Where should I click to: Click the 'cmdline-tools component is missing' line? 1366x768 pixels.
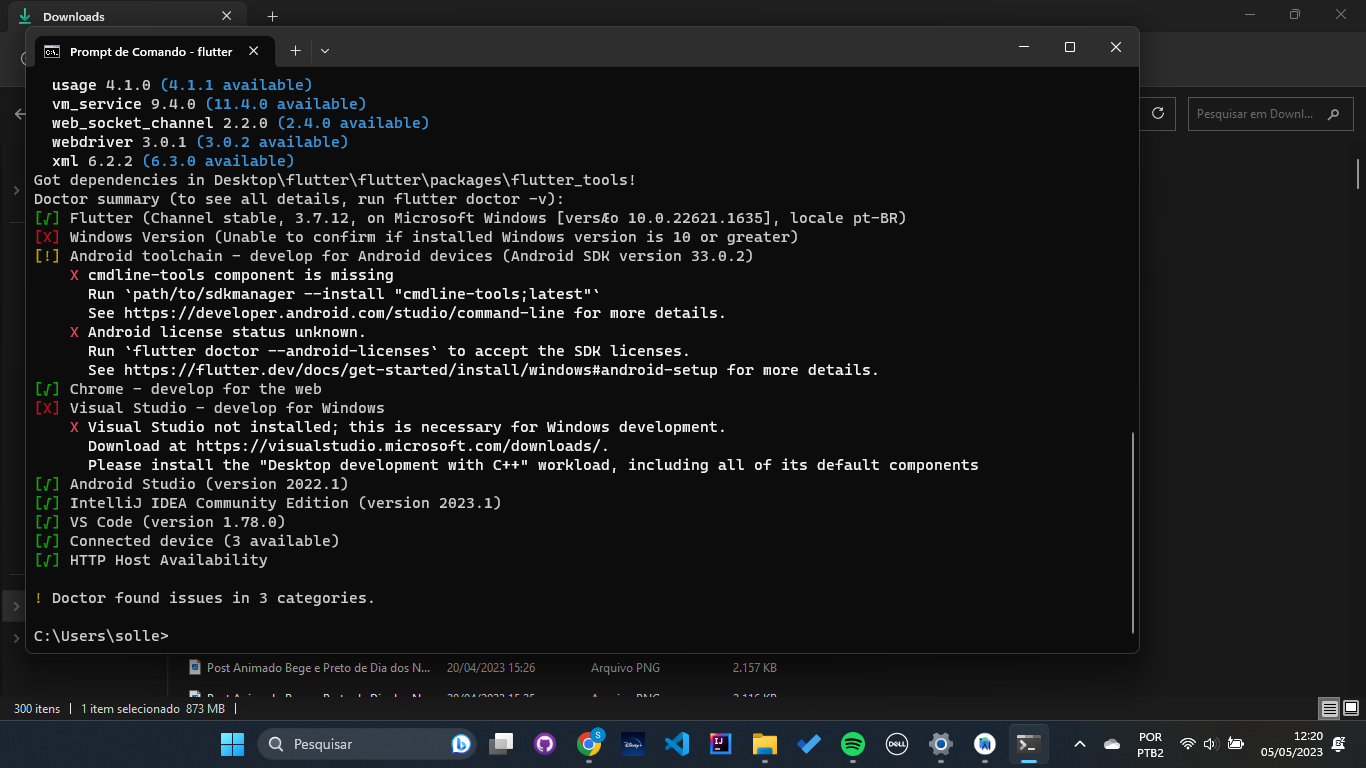pos(232,275)
